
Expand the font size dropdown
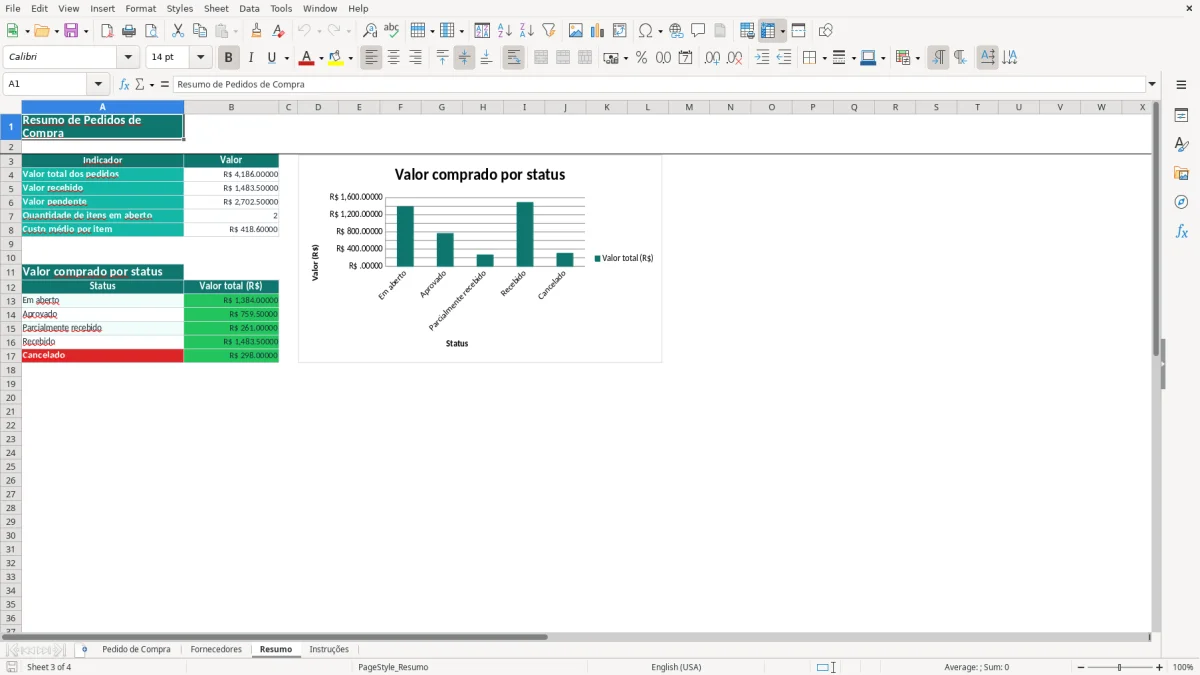(201, 58)
